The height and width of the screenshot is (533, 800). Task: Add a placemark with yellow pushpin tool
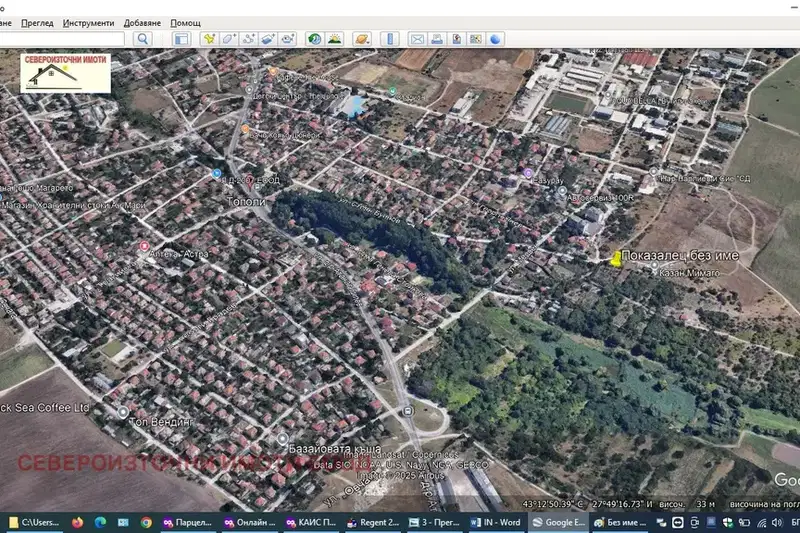(x=209, y=39)
